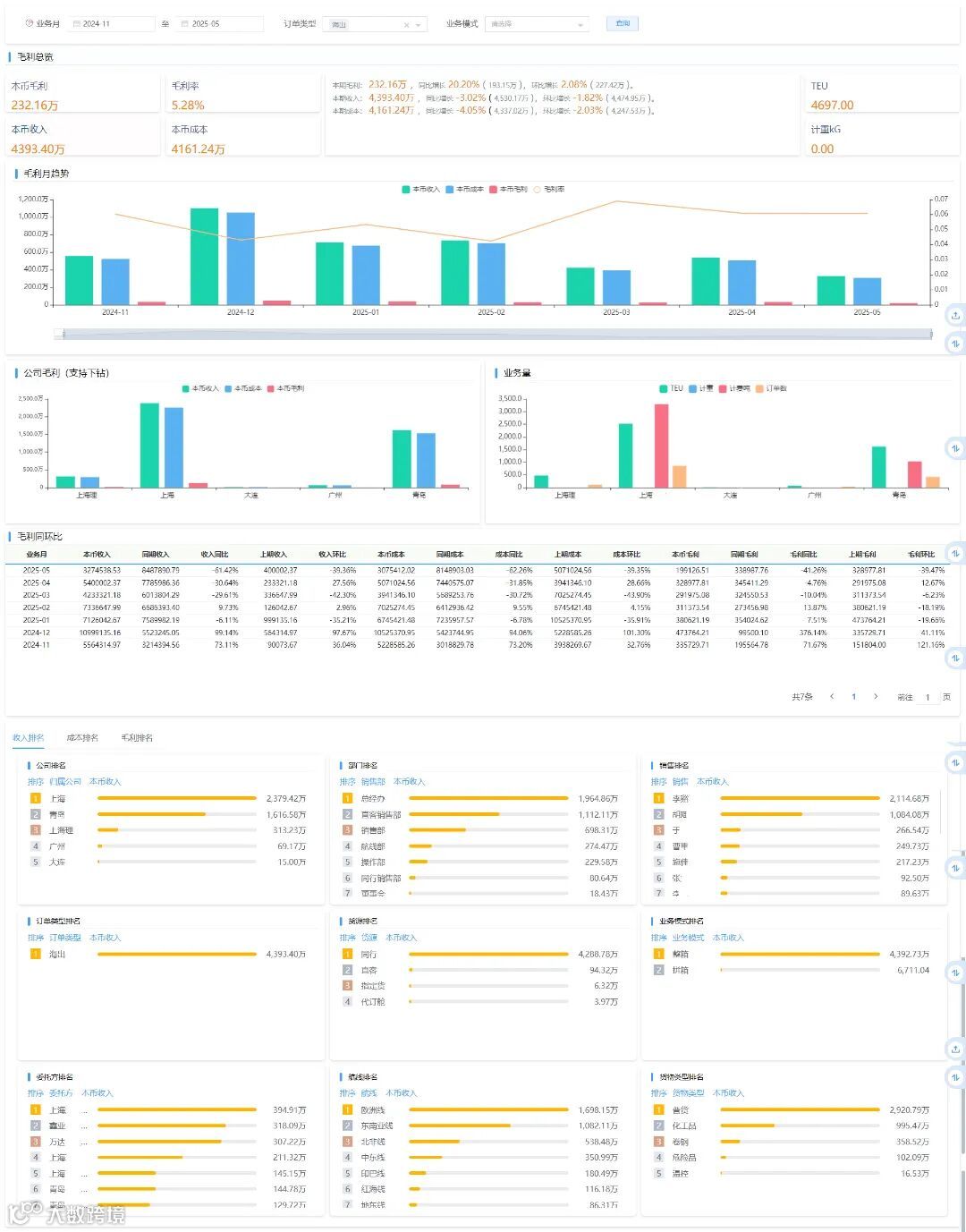966x1232 pixels.
Task: Click the 前往 page jump input box
Action: (x=928, y=696)
